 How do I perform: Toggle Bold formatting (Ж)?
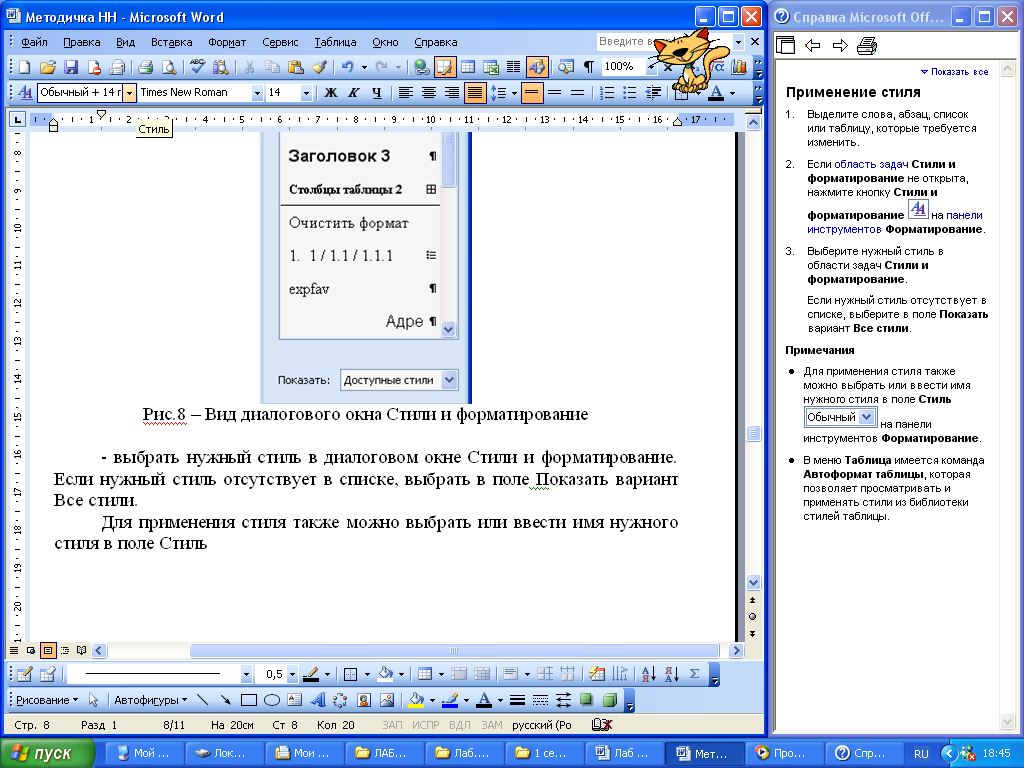330,93
